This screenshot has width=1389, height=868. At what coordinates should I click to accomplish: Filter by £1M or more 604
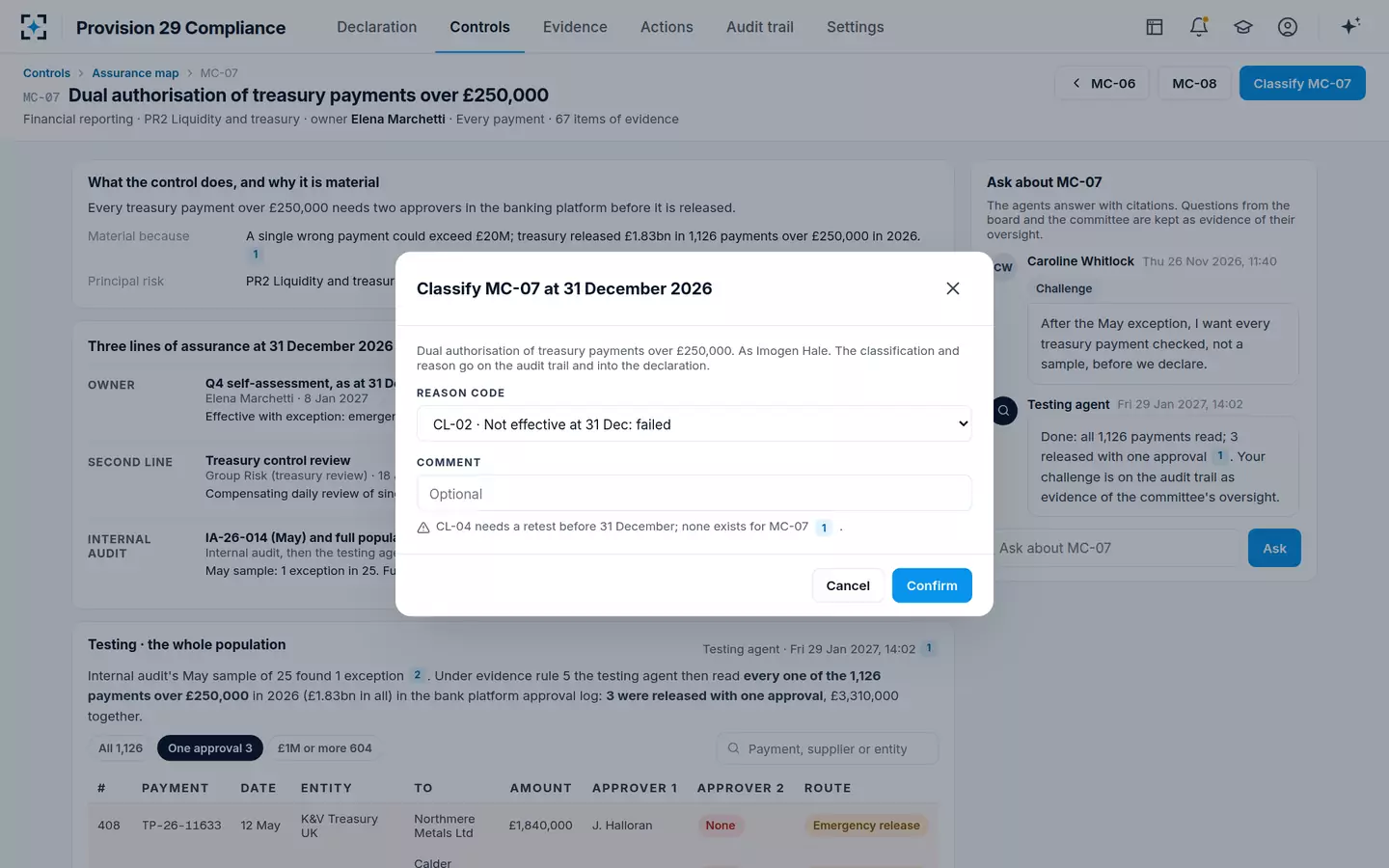(325, 748)
